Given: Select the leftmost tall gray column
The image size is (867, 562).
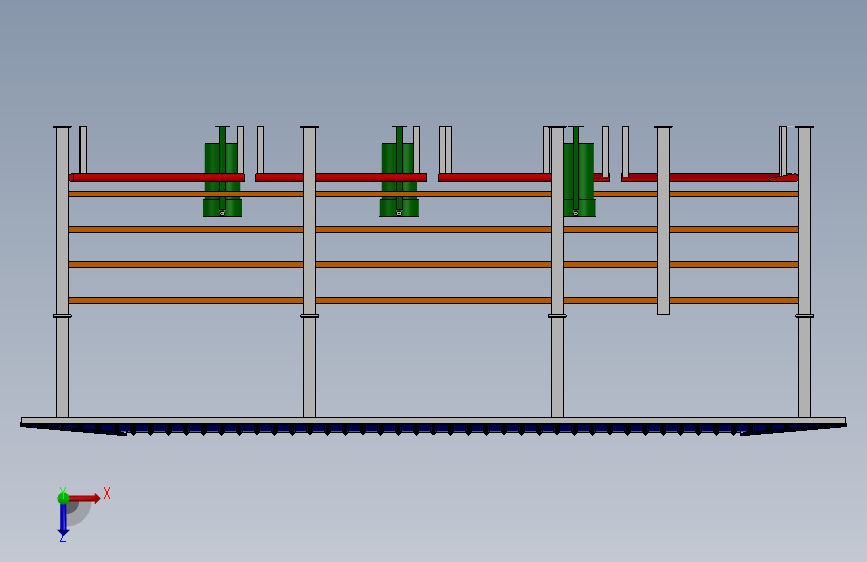Looking at the screenshot, I should (62, 272).
